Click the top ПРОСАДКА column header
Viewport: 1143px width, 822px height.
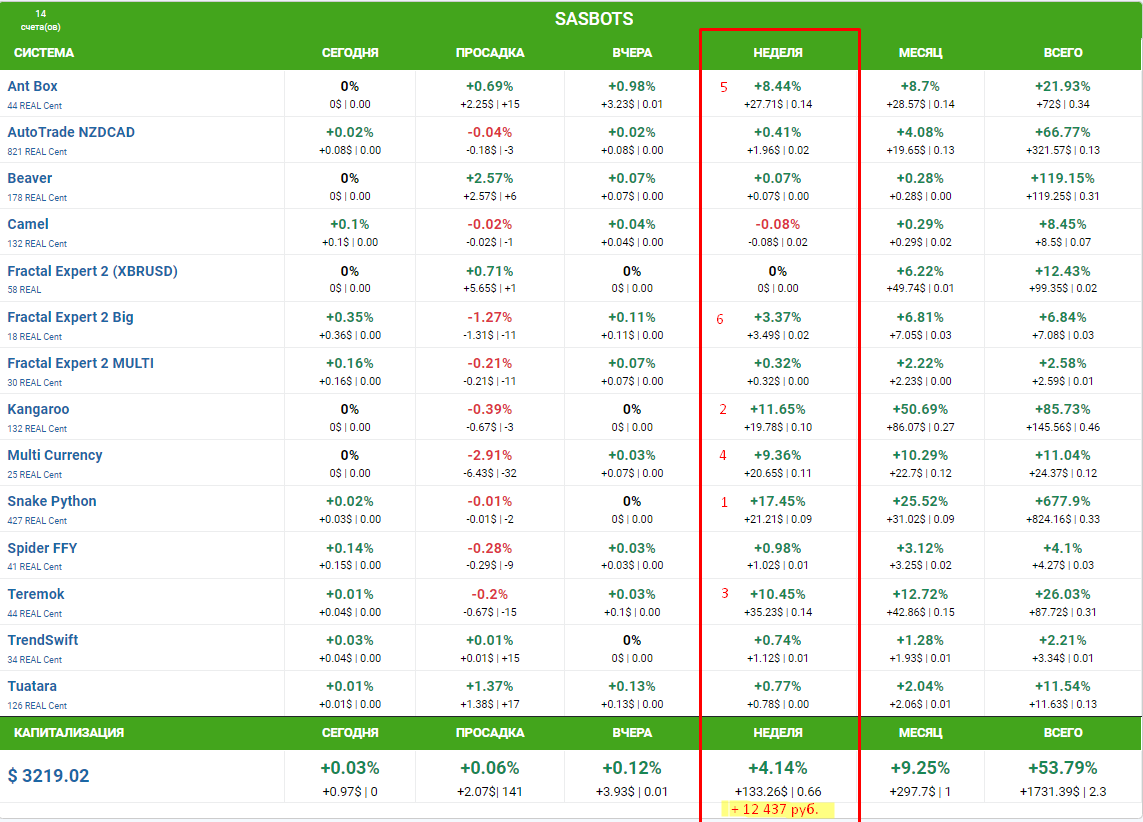point(490,52)
